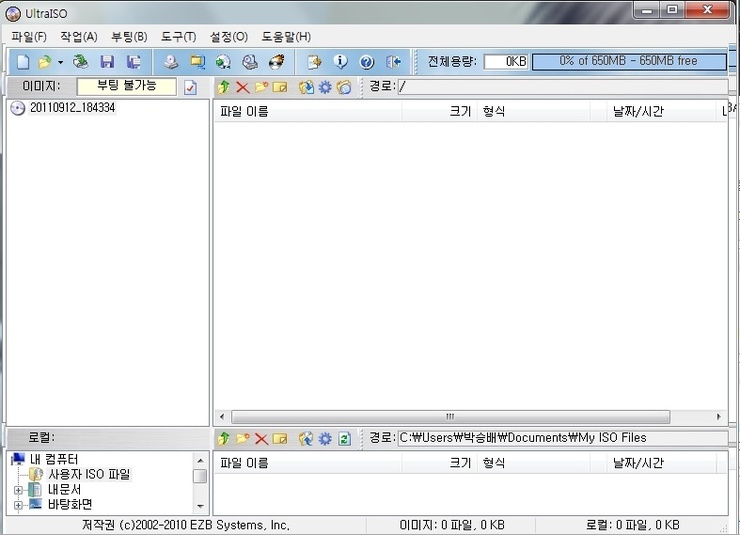Click the image pane 경로 field showing /
This screenshot has height=535, width=740.
[563, 86]
